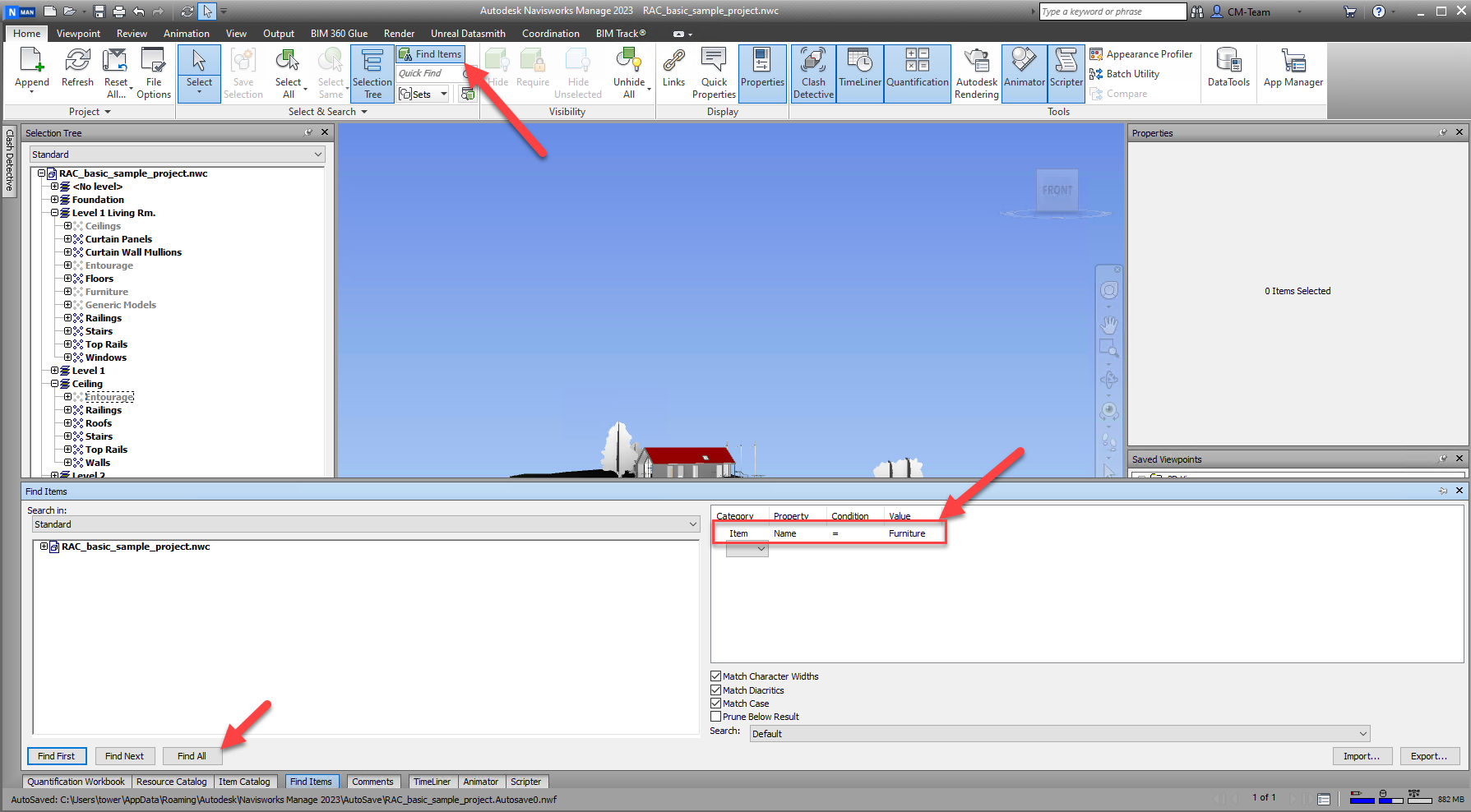
Task: Click the Name property cell
Action: pyautogui.click(x=785, y=533)
